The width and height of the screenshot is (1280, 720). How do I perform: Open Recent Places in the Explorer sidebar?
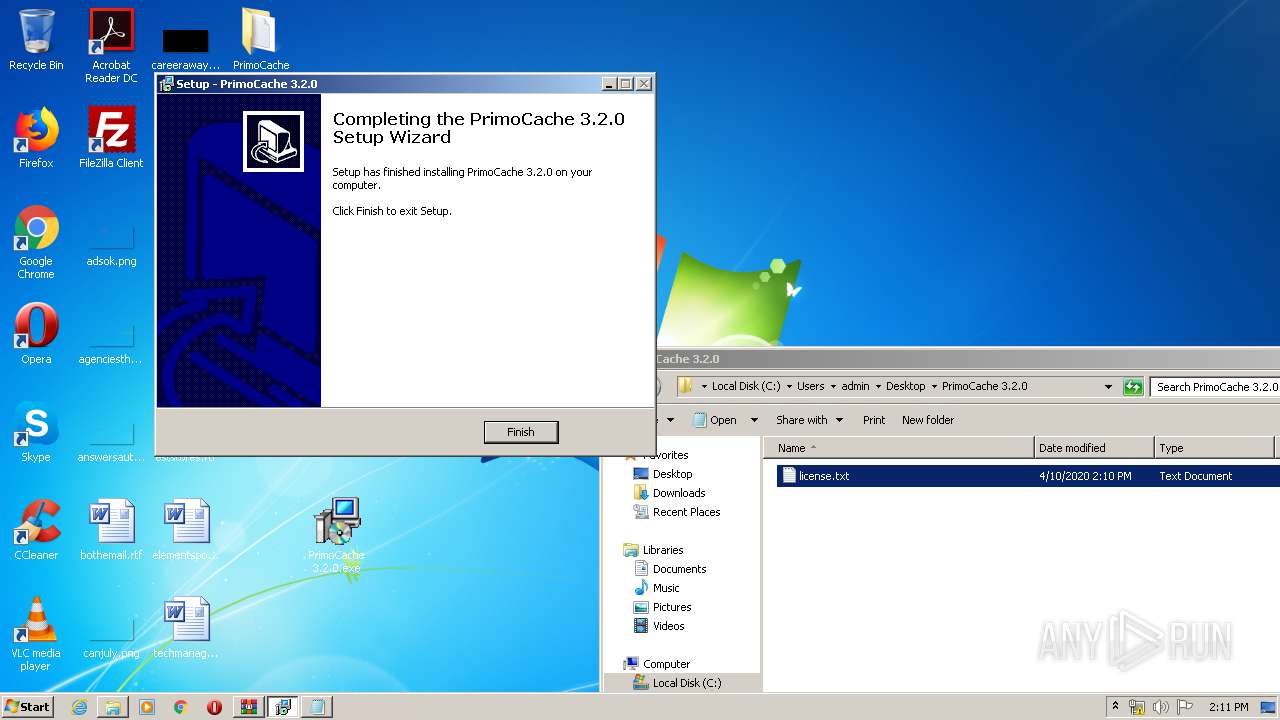(x=686, y=512)
